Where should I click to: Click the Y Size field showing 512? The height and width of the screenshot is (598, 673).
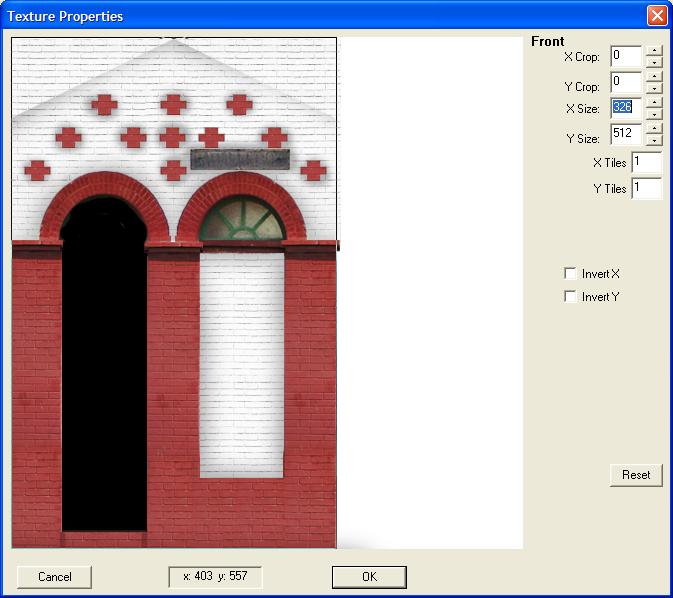625,133
